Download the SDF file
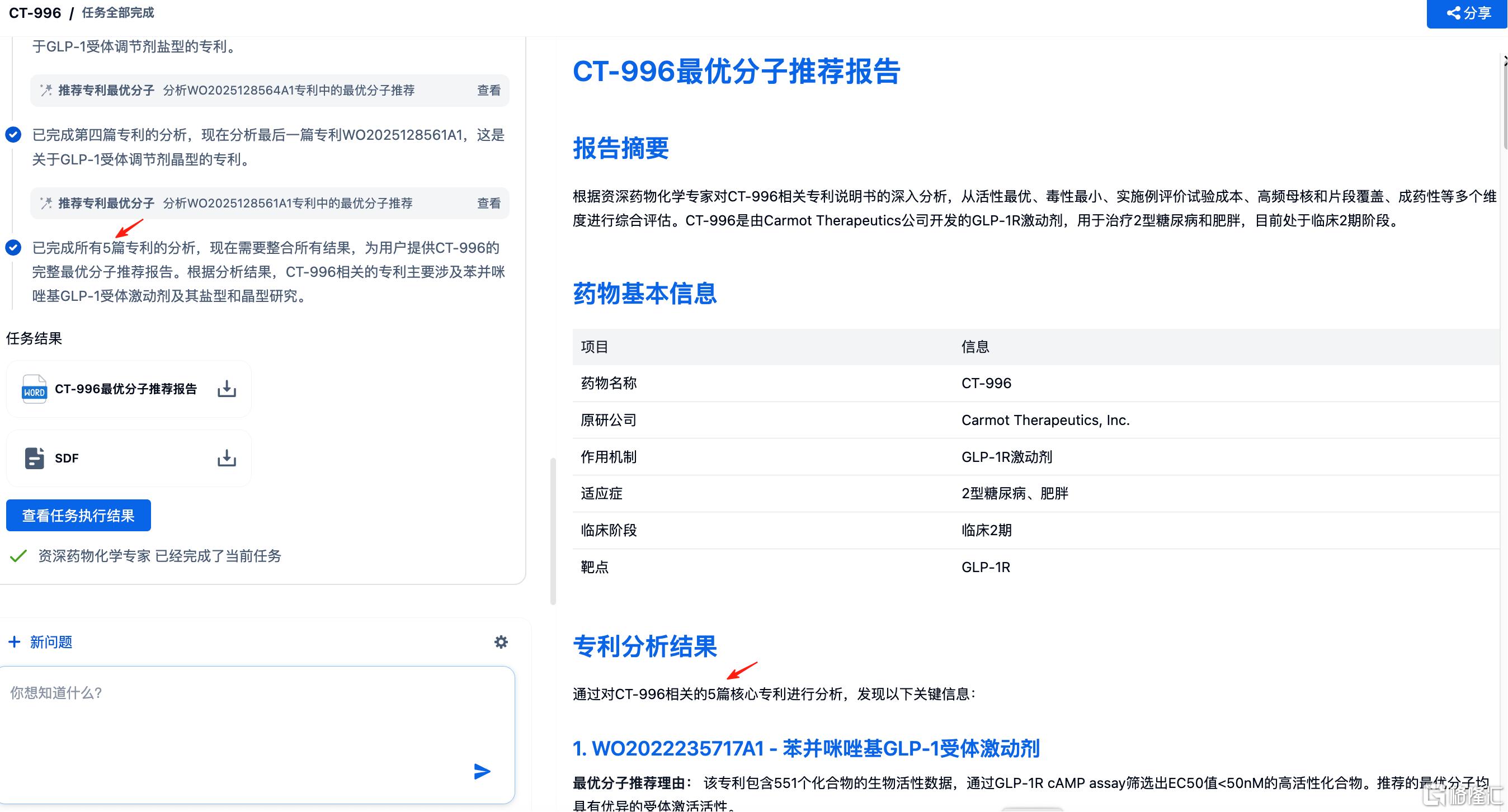1508x812 pixels. tap(227, 459)
